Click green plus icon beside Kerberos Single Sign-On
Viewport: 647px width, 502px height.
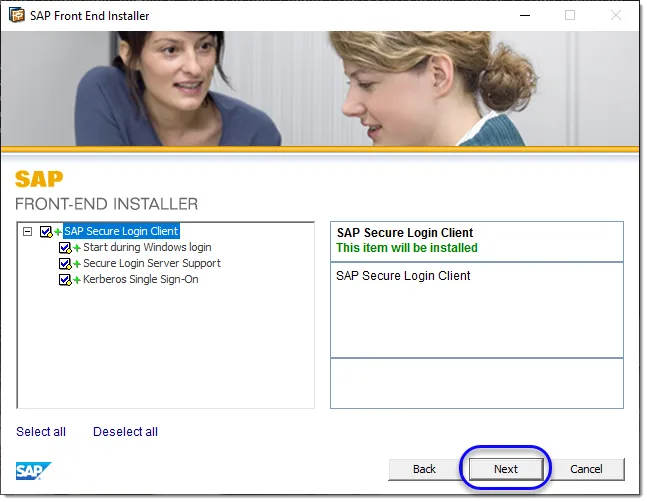(77, 280)
